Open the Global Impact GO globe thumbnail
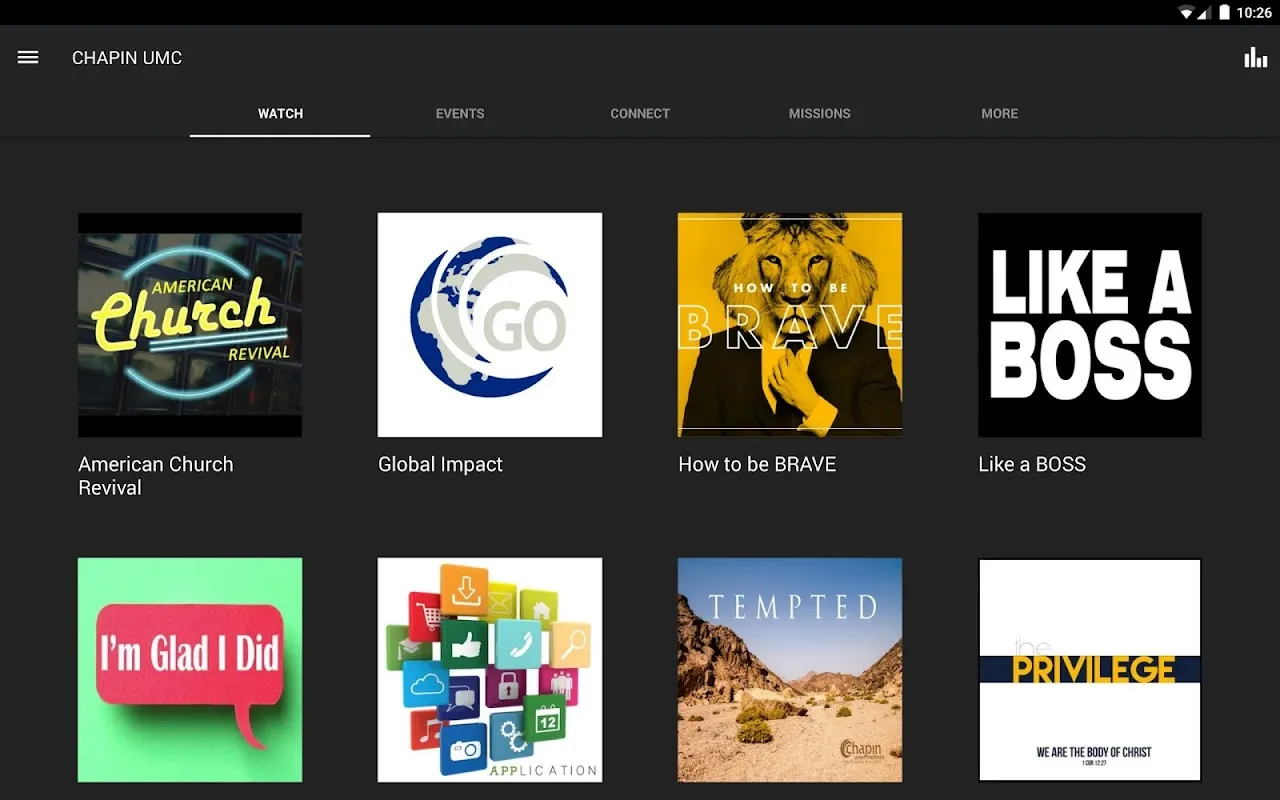This screenshot has width=1280, height=800. pyautogui.click(x=490, y=325)
